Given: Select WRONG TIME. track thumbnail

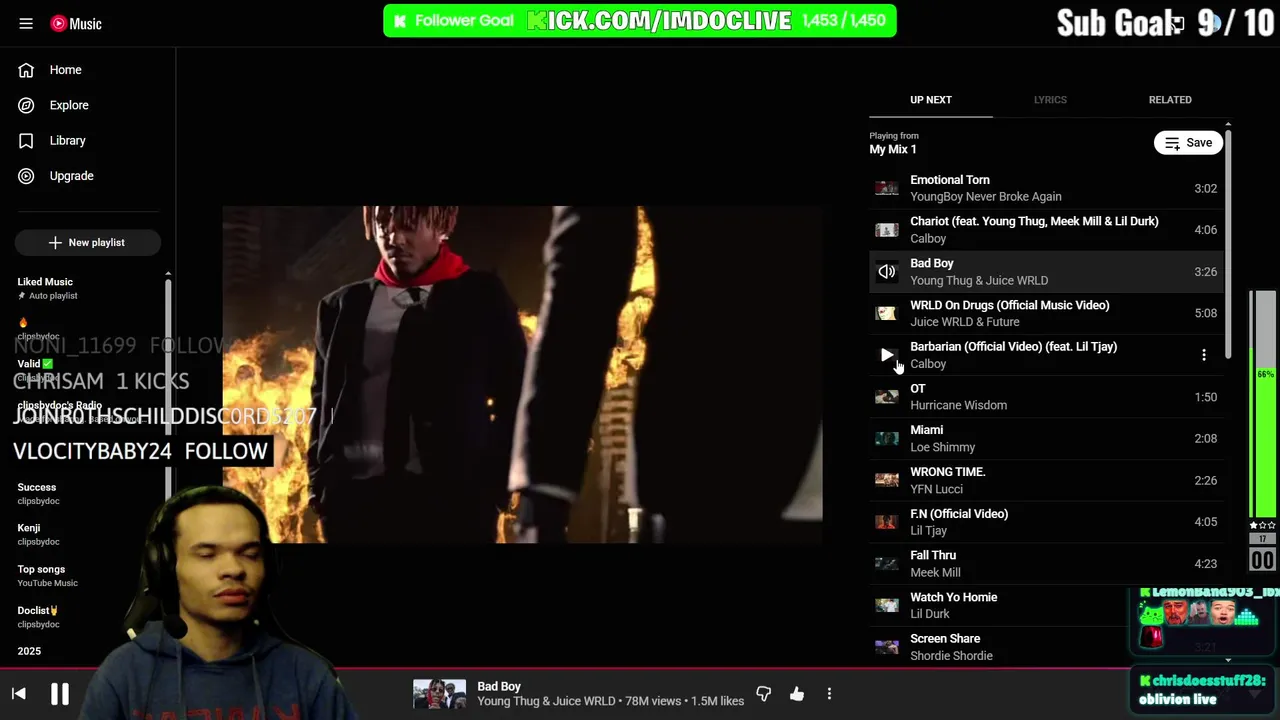Looking at the screenshot, I should [887, 480].
